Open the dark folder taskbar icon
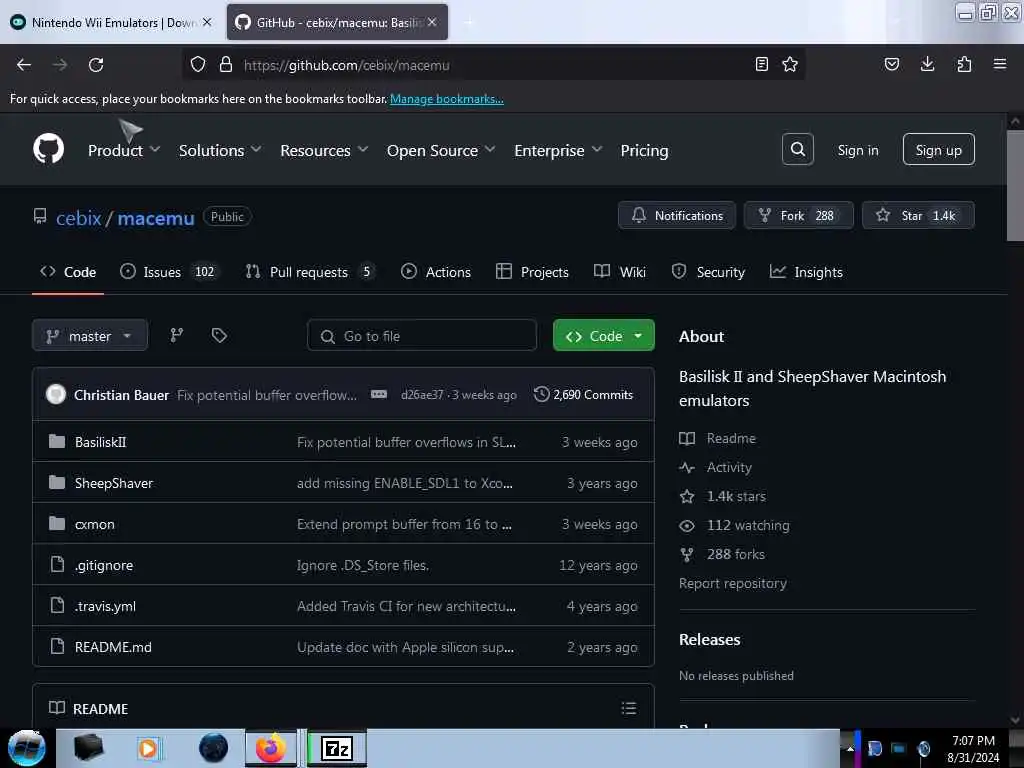Viewport: 1024px width, 768px height. 88,748
